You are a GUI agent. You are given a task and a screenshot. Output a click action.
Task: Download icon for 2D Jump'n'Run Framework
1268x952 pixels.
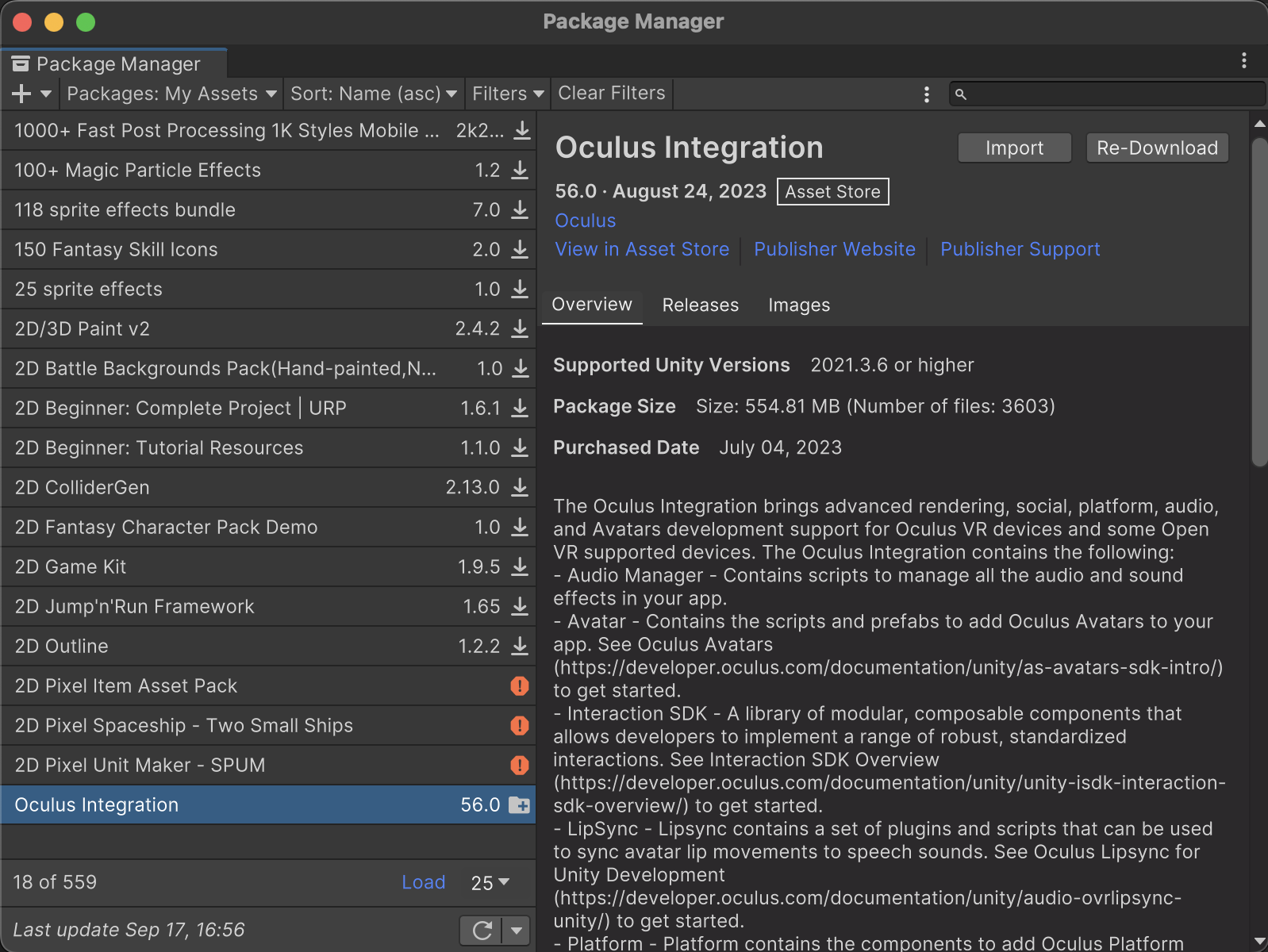tap(520, 606)
